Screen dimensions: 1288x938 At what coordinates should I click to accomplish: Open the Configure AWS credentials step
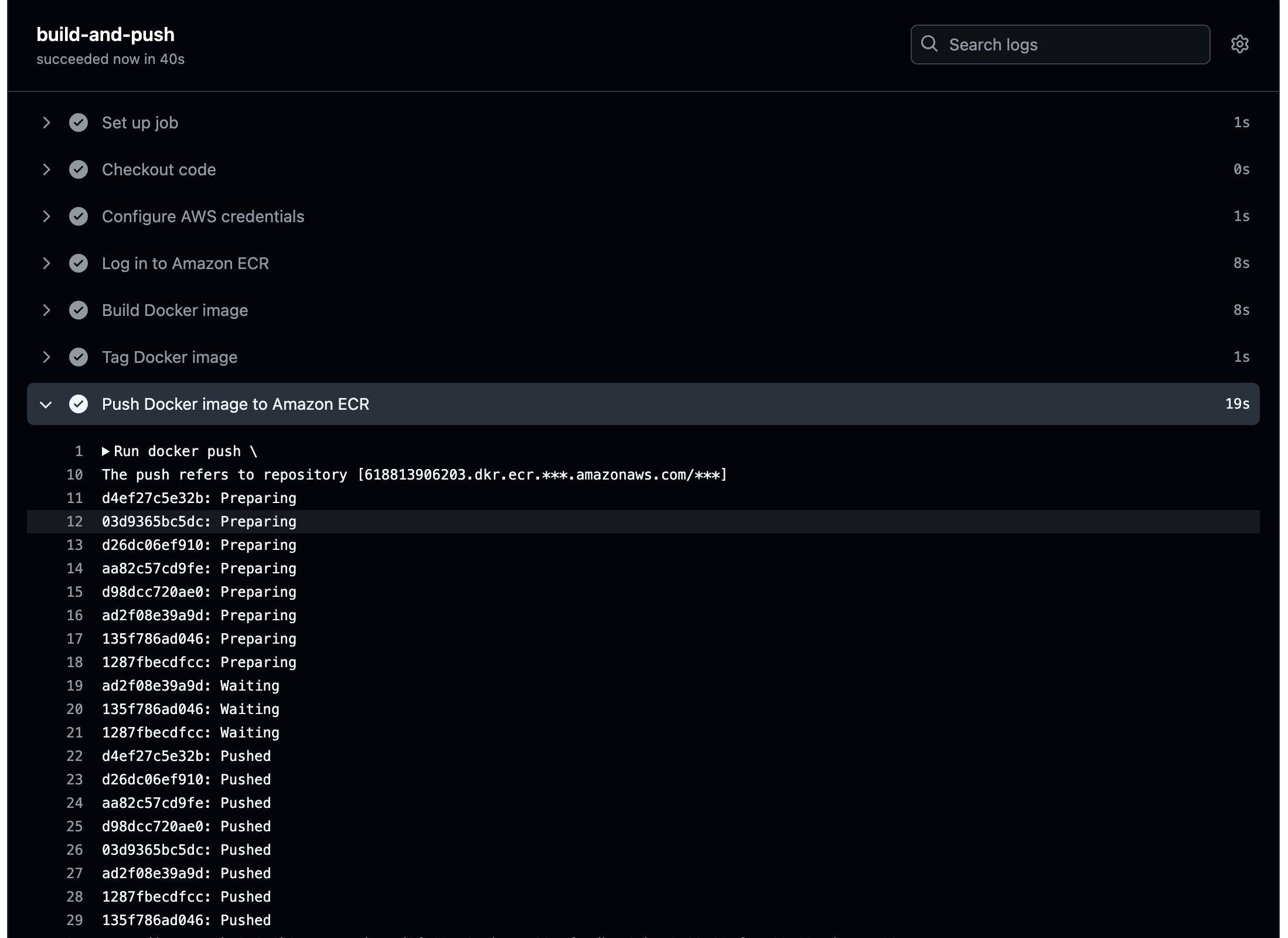[203, 216]
